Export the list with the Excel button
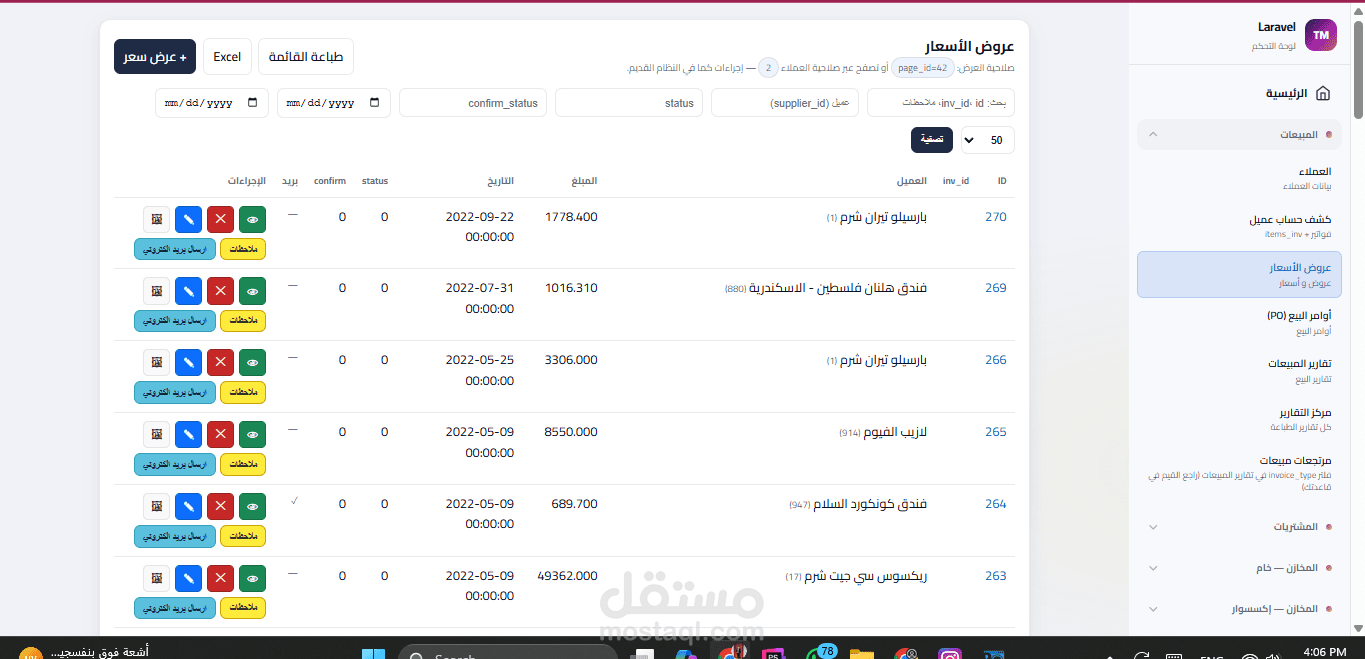 (x=227, y=57)
